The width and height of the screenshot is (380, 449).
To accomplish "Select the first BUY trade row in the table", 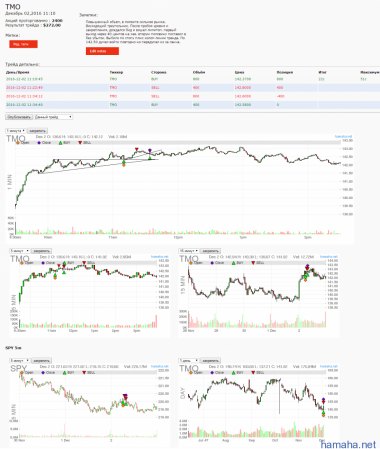I will pyautogui.click(x=193, y=79).
